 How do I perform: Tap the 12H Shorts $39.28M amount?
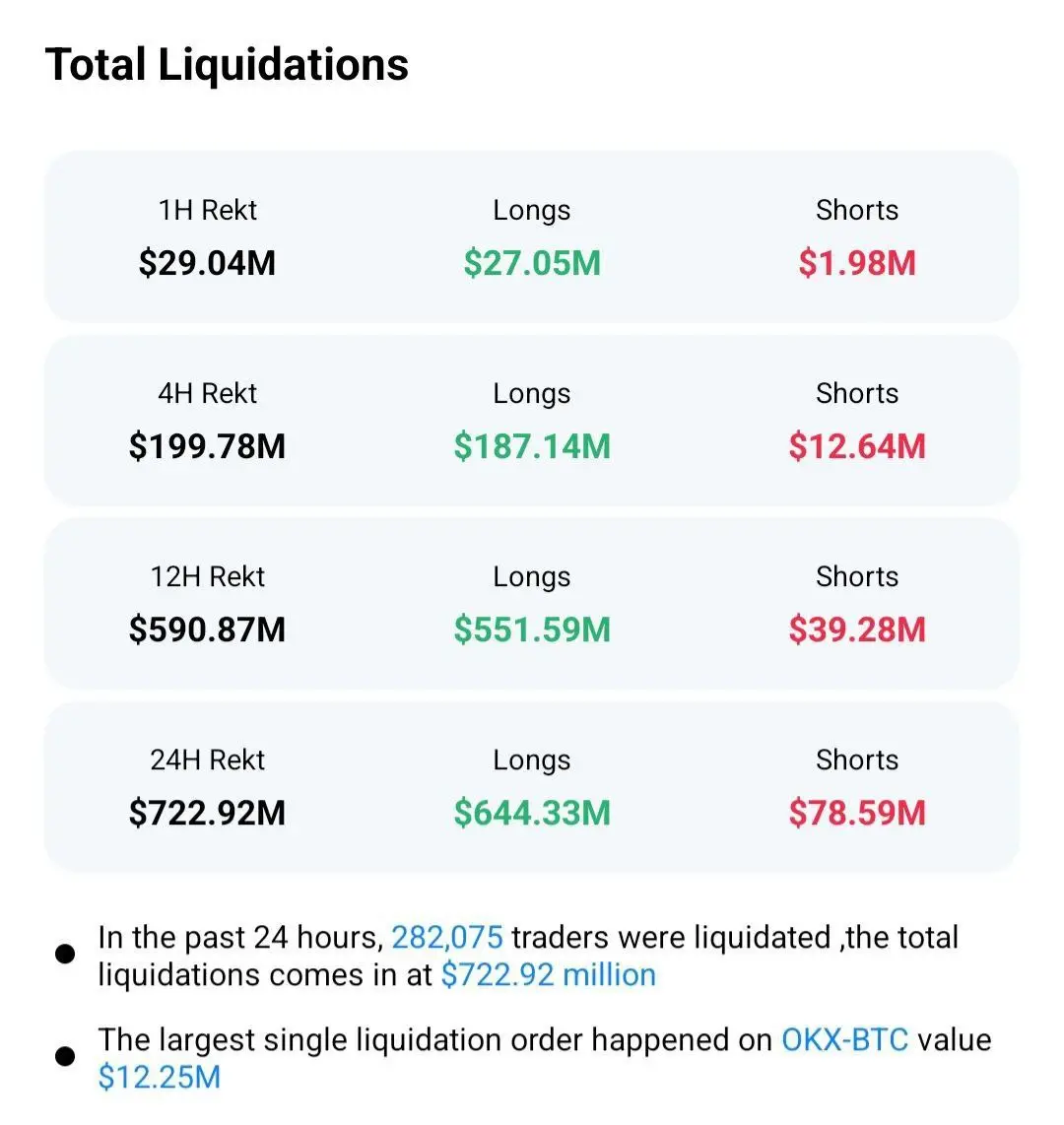point(857,629)
